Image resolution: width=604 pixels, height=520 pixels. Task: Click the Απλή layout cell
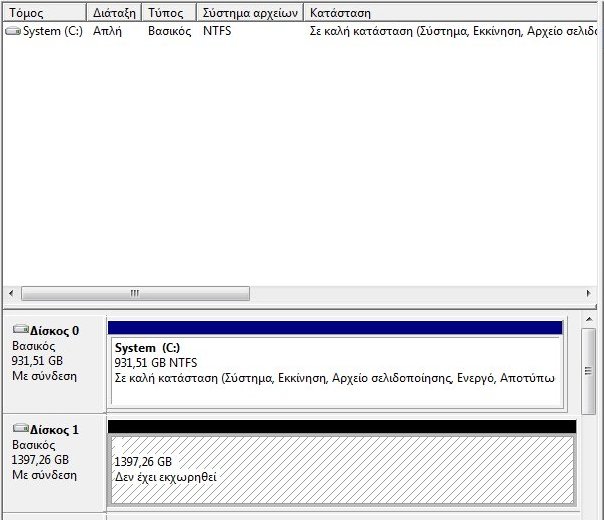pyautogui.click(x=107, y=31)
